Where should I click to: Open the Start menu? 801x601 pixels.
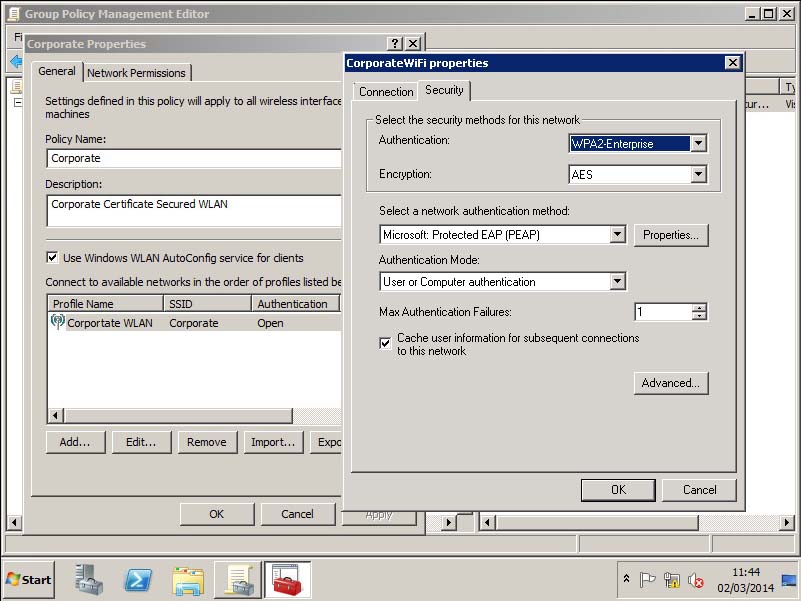pyautogui.click(x=29, y=580)
